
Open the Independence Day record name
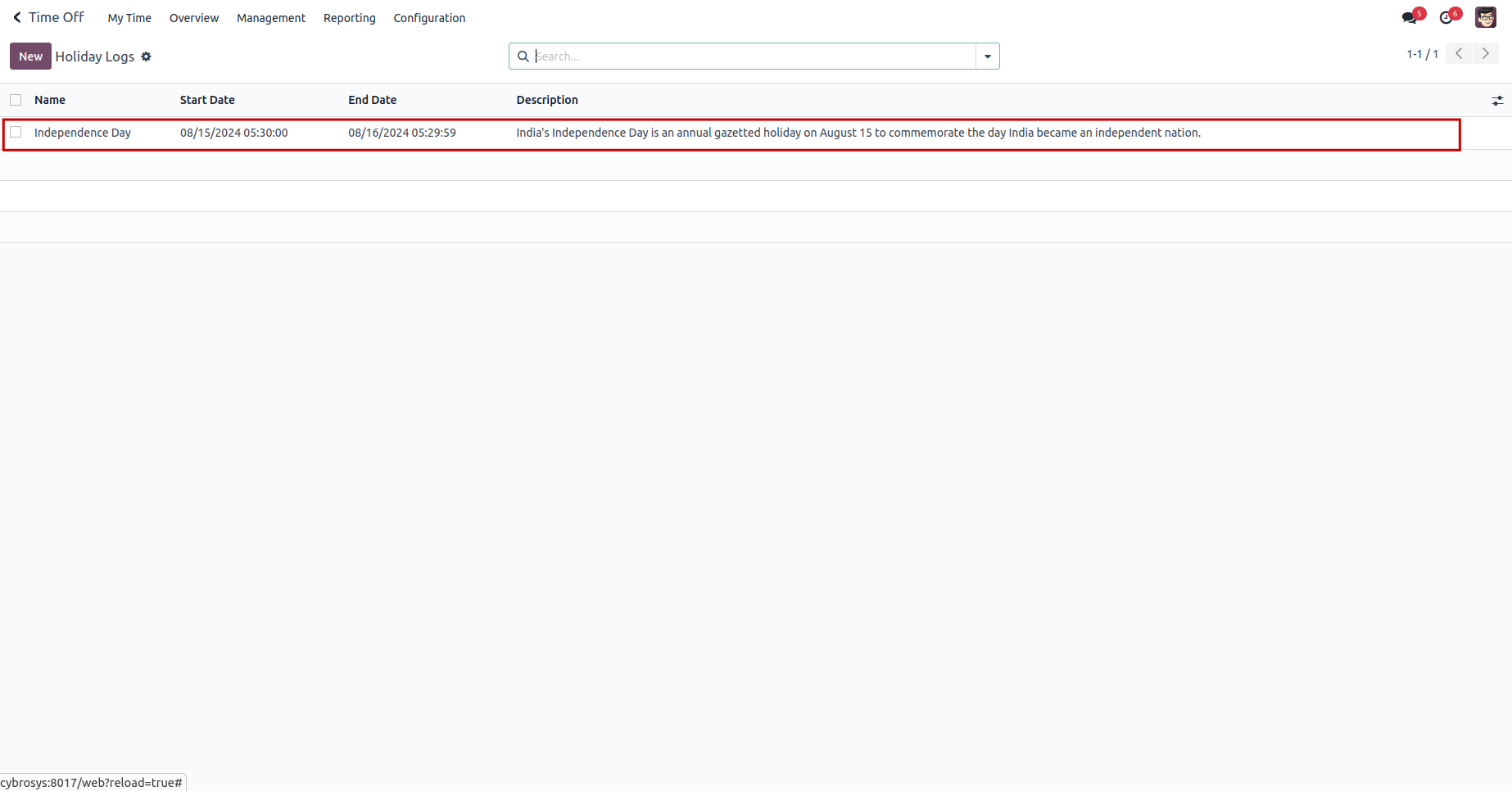pyautogui.click(x=83, y=133)
